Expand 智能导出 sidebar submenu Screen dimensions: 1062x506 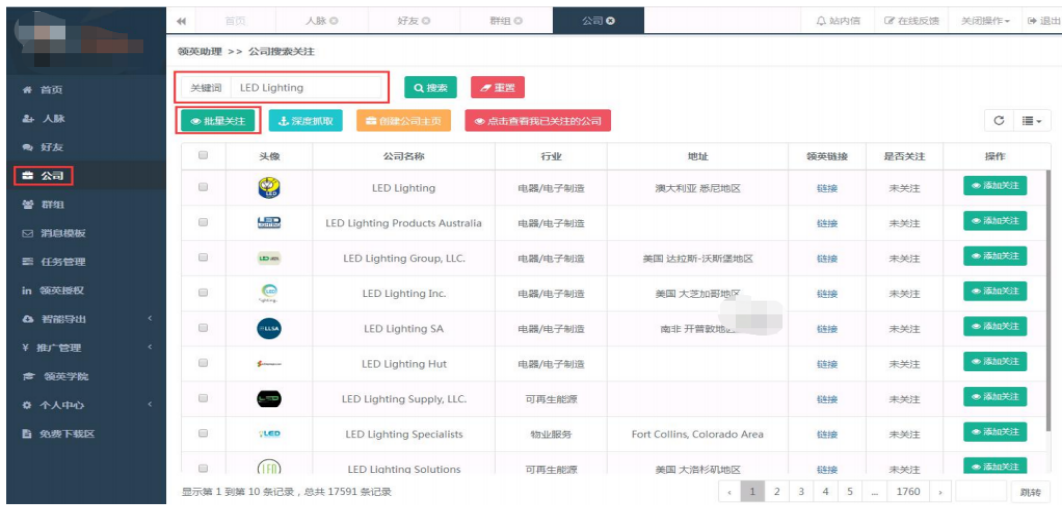tap(86, 319)
